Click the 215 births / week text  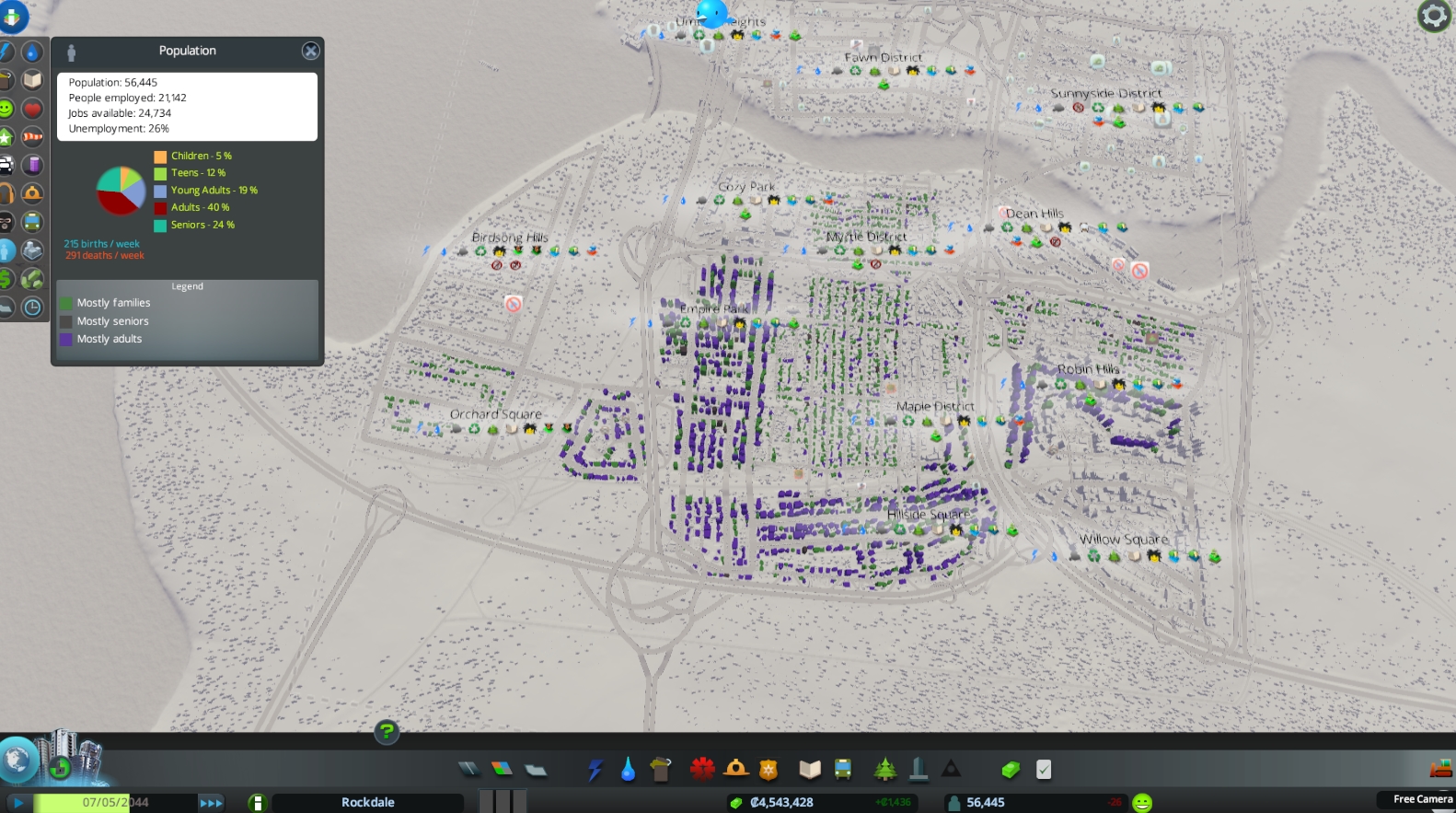(x=101, y=244)
